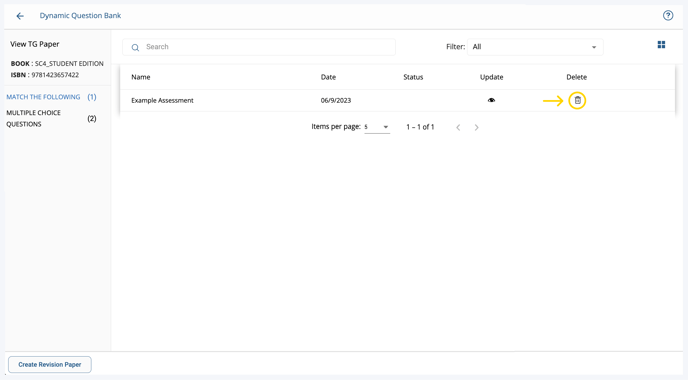Screen dimensions: 688x380
Task: Go to the previous page of results
Action: click(x=458, y=127)
